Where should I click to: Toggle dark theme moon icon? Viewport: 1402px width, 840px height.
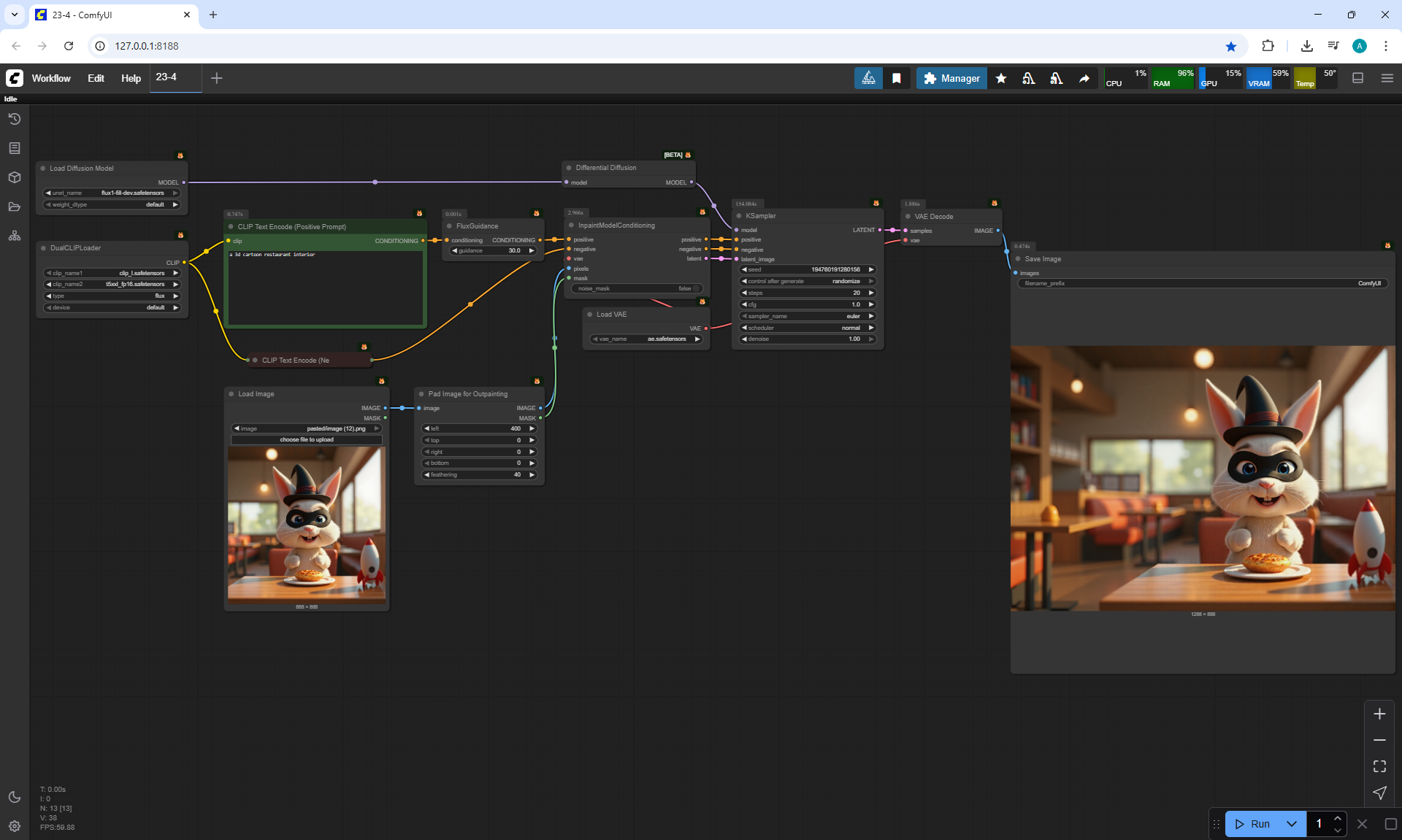coord(15,797)
